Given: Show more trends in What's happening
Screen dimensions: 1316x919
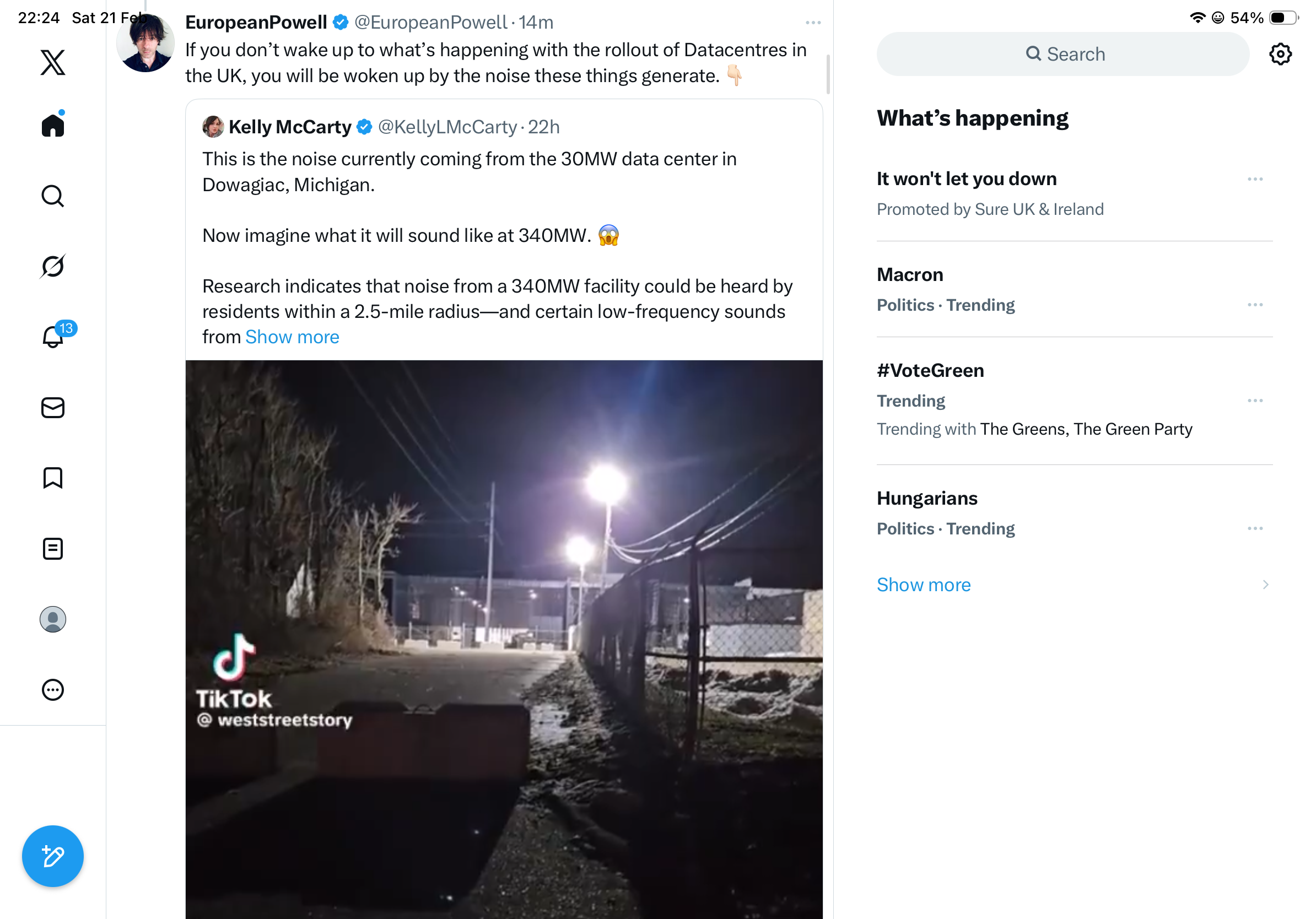Looking at the screenshot, I should click(x=924, y=585).
